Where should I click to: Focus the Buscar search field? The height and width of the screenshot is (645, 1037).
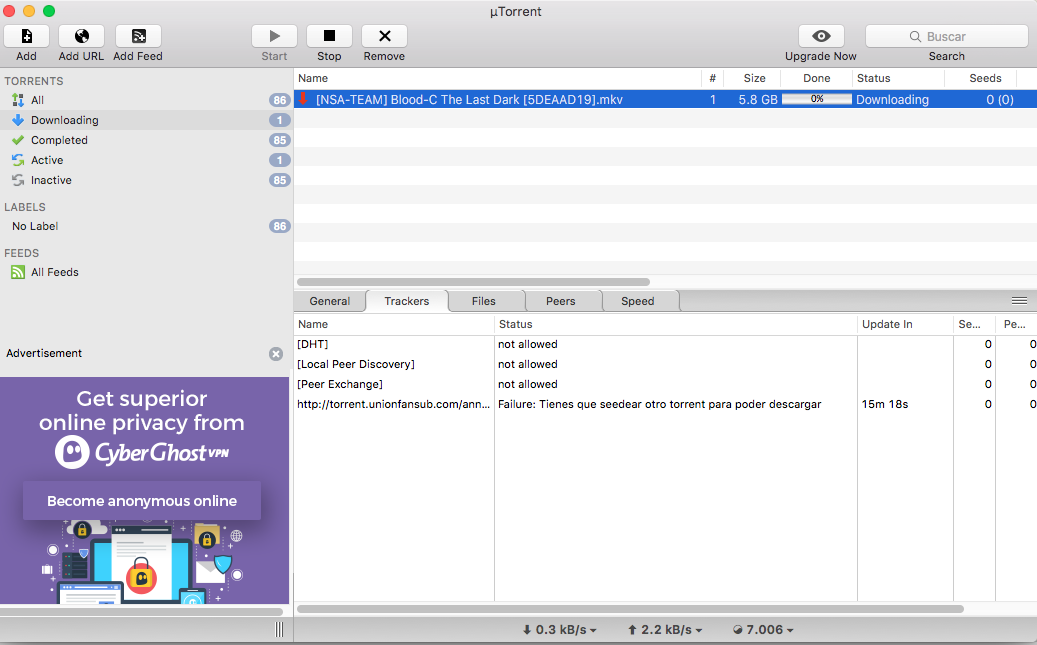pyautogui.click(x=946, y=36)
